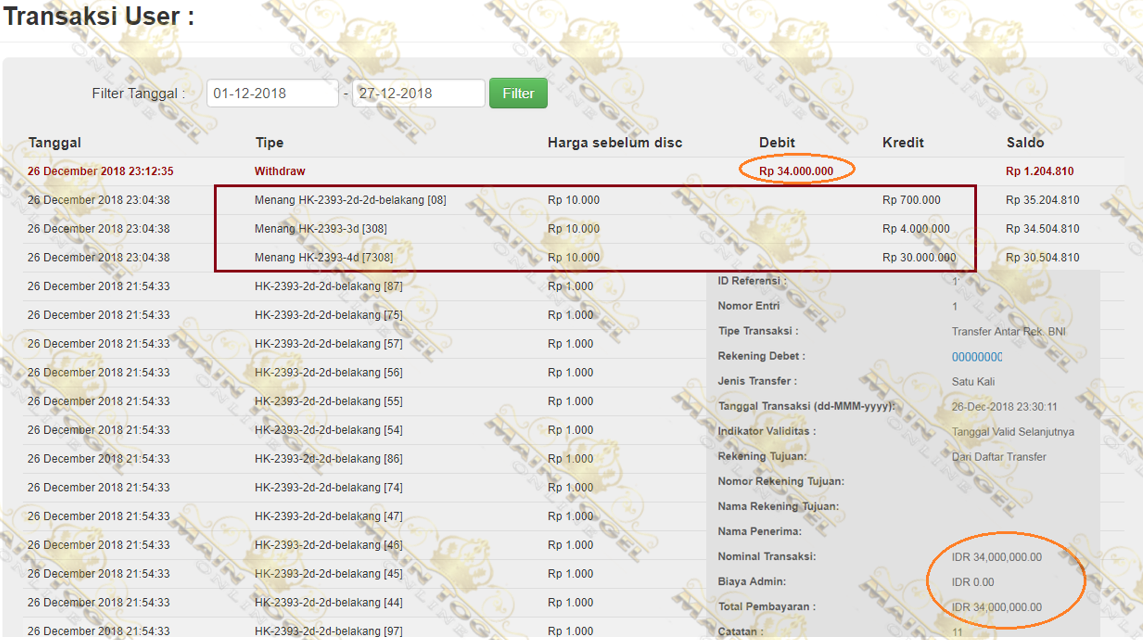
Task: Click the Rp 1.204.810 saldo value
Action: (1039, 171)
